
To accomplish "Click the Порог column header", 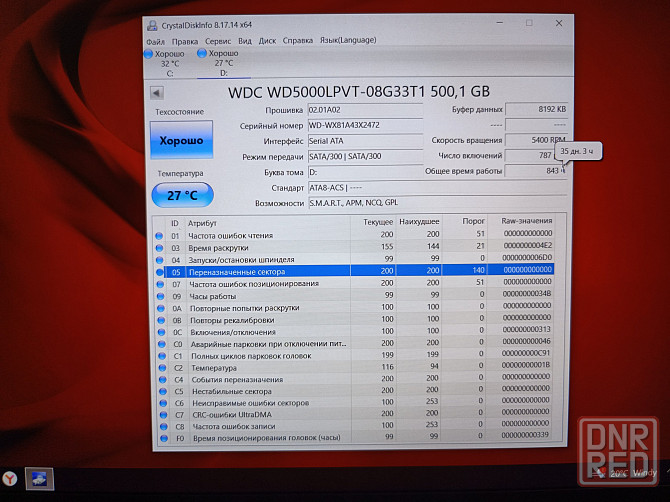I will tap(465, 221).
